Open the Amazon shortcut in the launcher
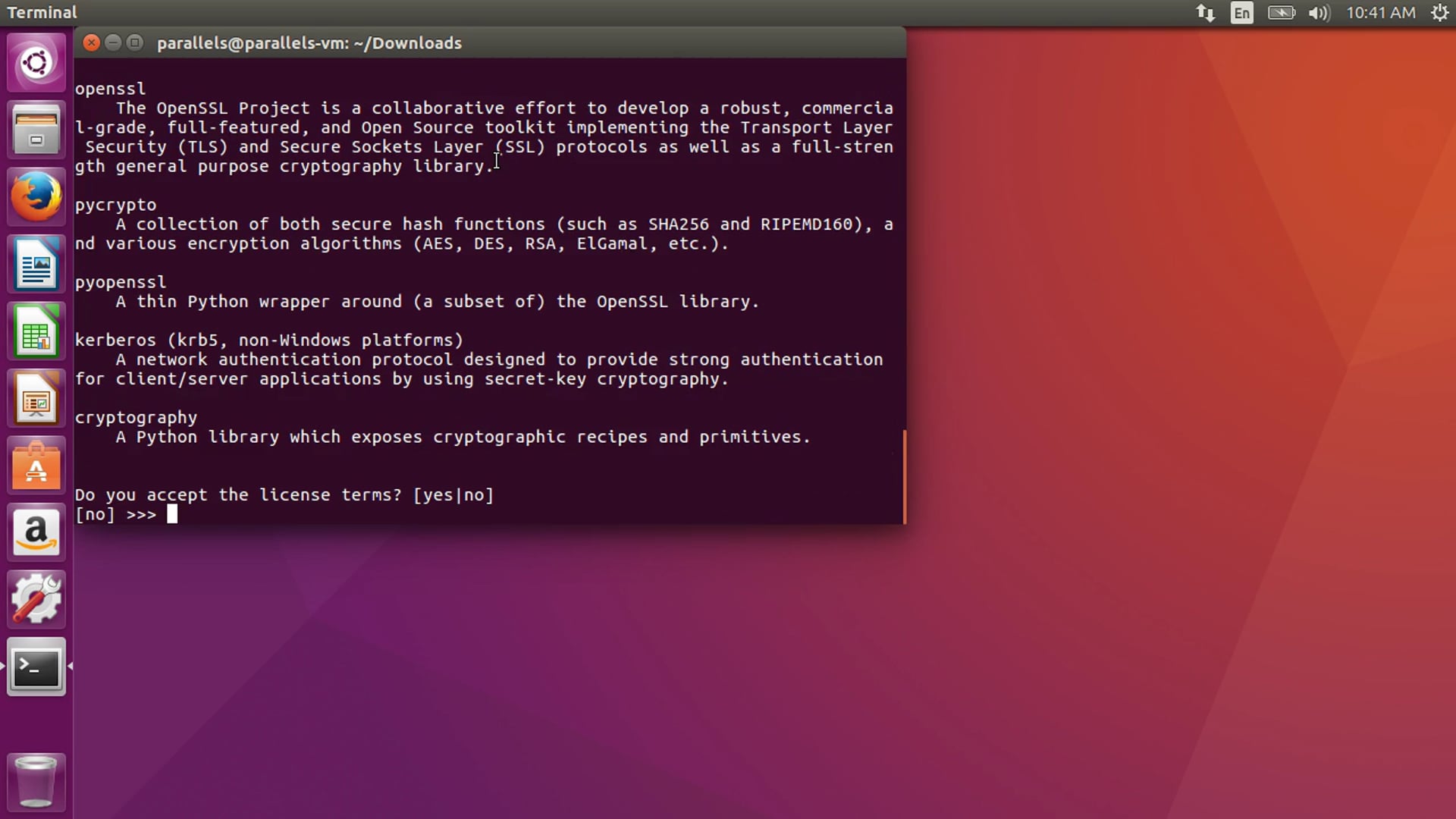The height and width of the screenshot is (819, 1456). 36,532
